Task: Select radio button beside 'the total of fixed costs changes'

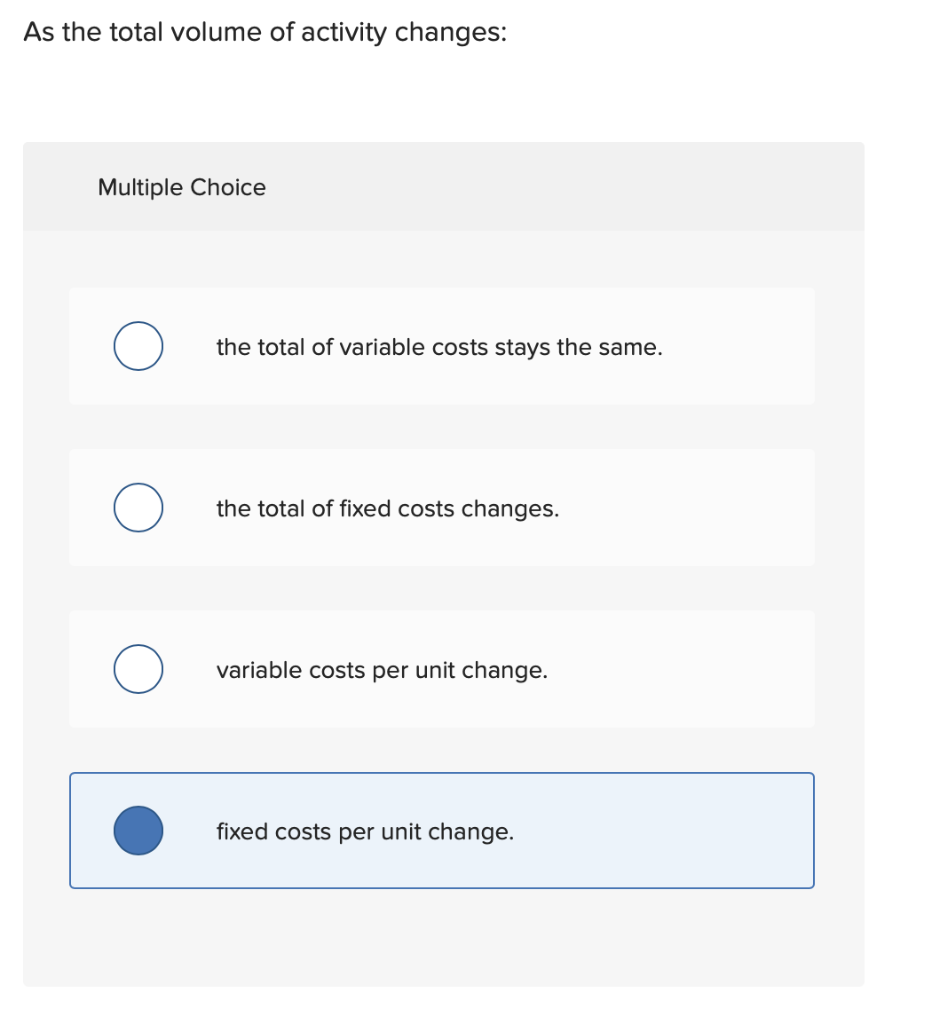Action: pos(138,507)
